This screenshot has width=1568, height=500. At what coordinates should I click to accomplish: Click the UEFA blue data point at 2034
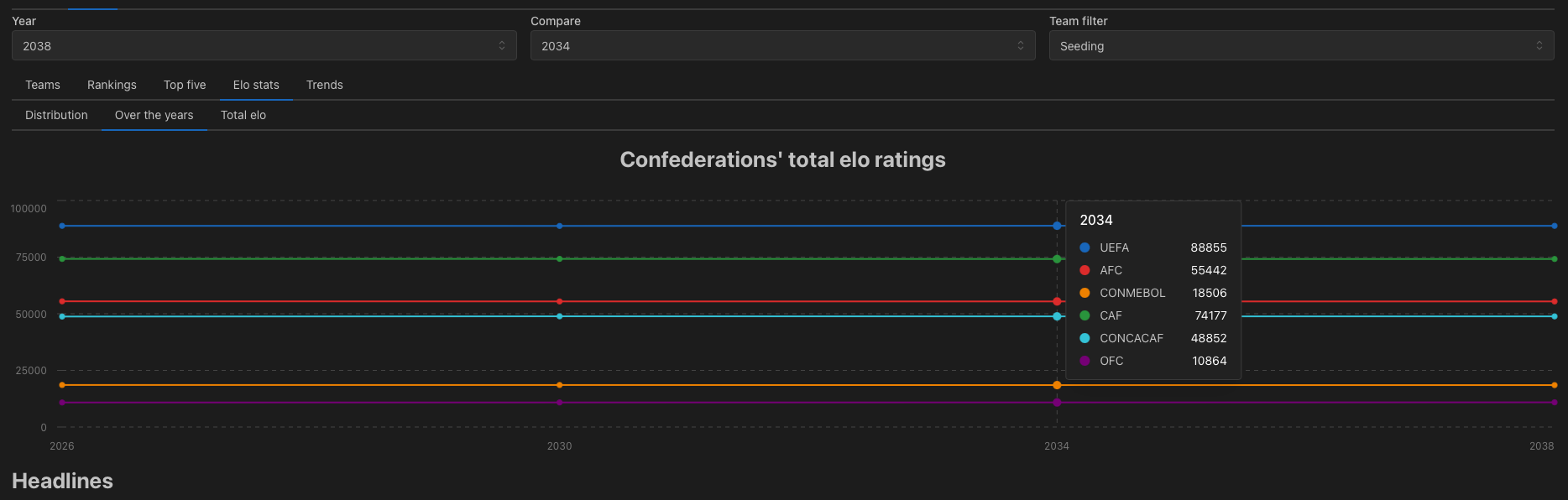1057,226
